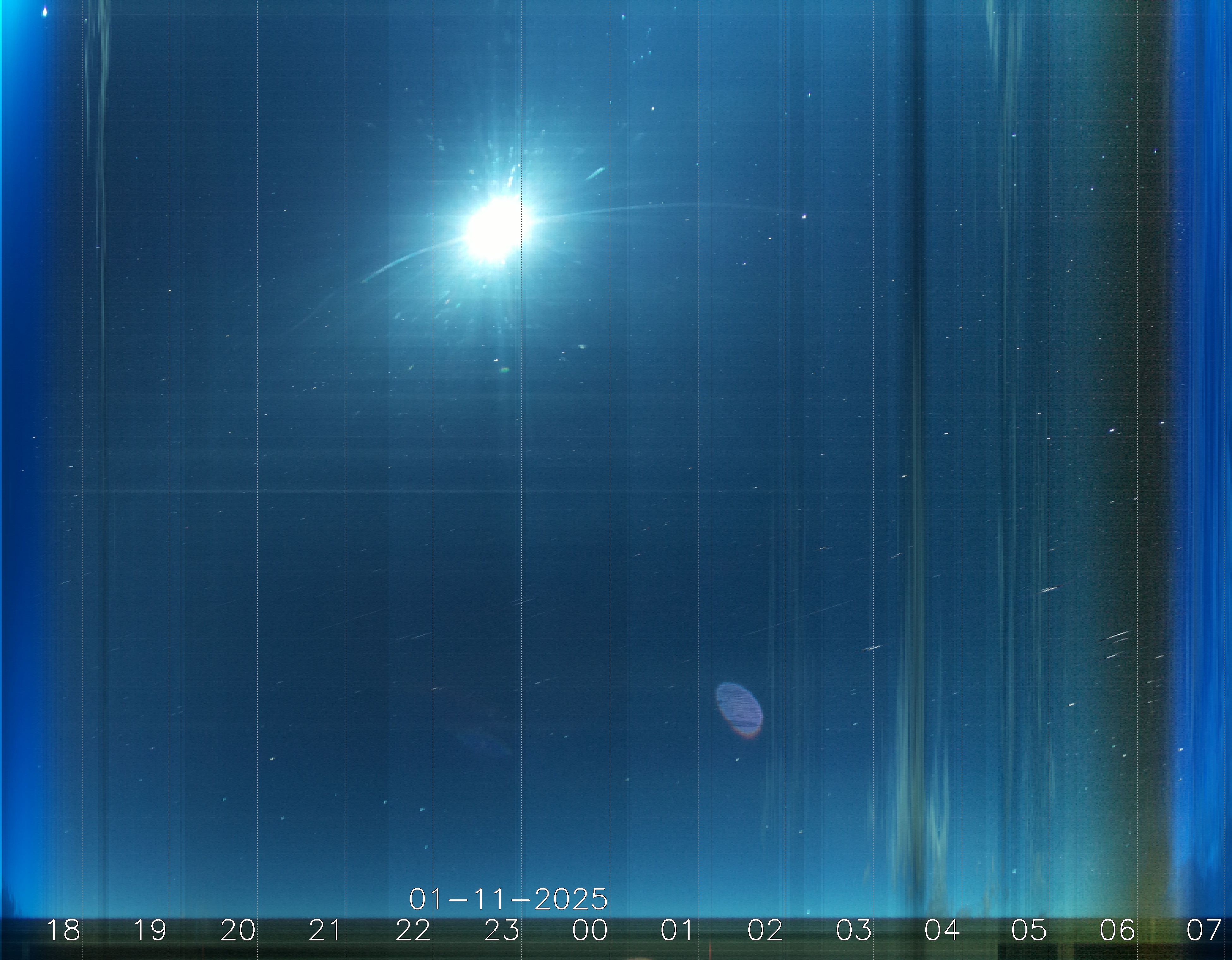Viewport: 1232px width, 960px height.
Task: Click the 02 hour label
Action: pos(765,930)
